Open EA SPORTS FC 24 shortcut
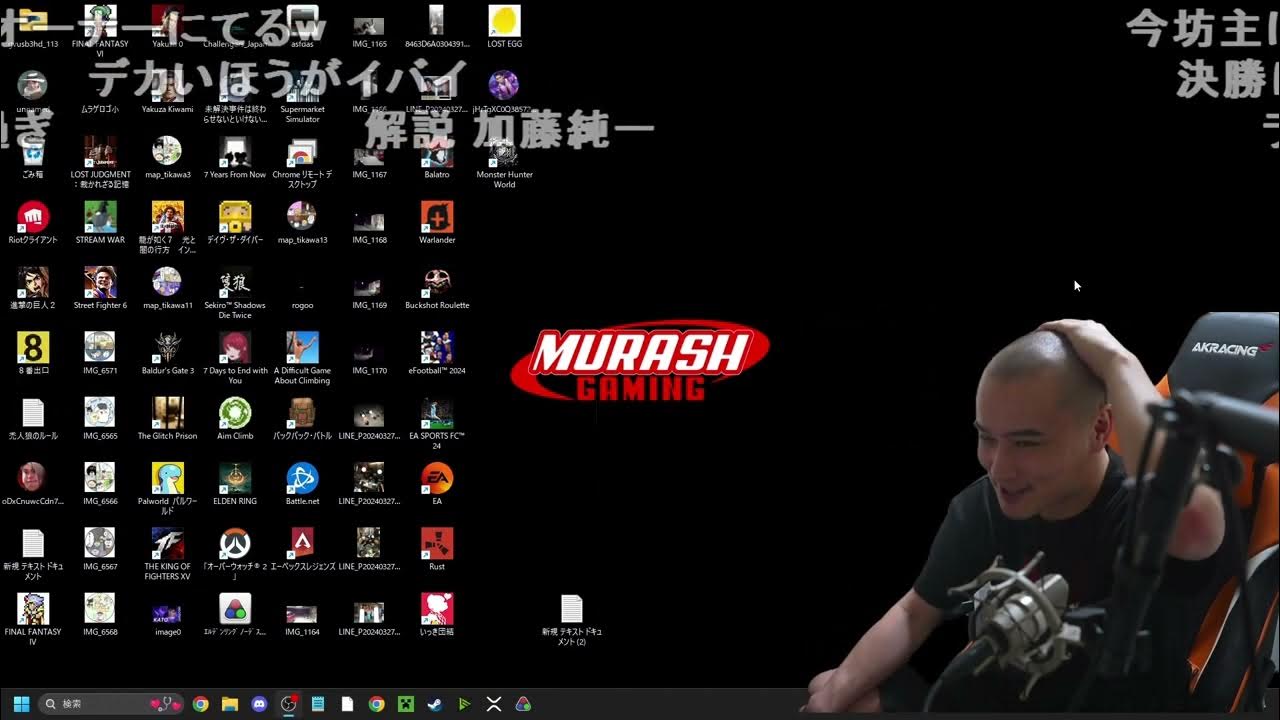1280x720 pixels. point(437,423)
